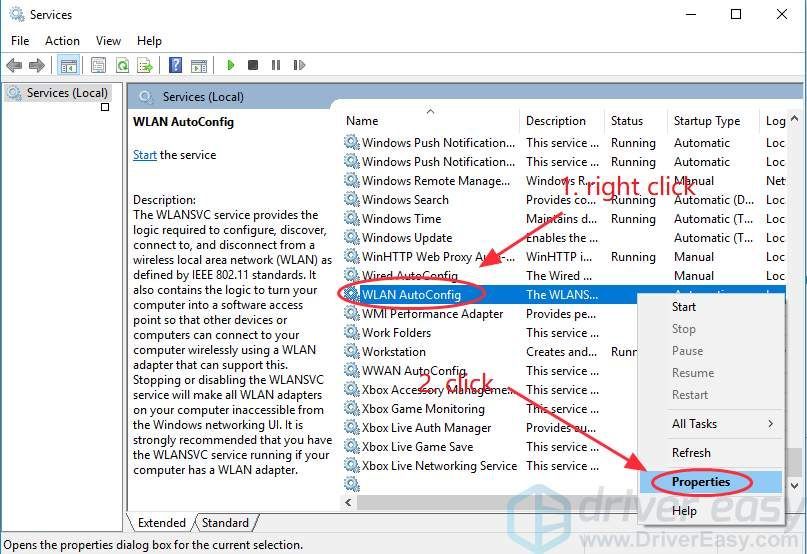This screenshot has height=554, width=807.
Task: Click gear icon of WMI Performance Adapter
Action: [x=352, y=314]
